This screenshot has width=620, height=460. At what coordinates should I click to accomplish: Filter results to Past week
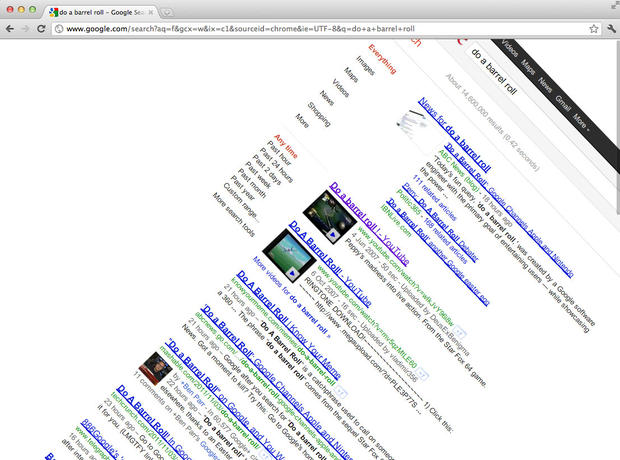(x=259, y=175)
